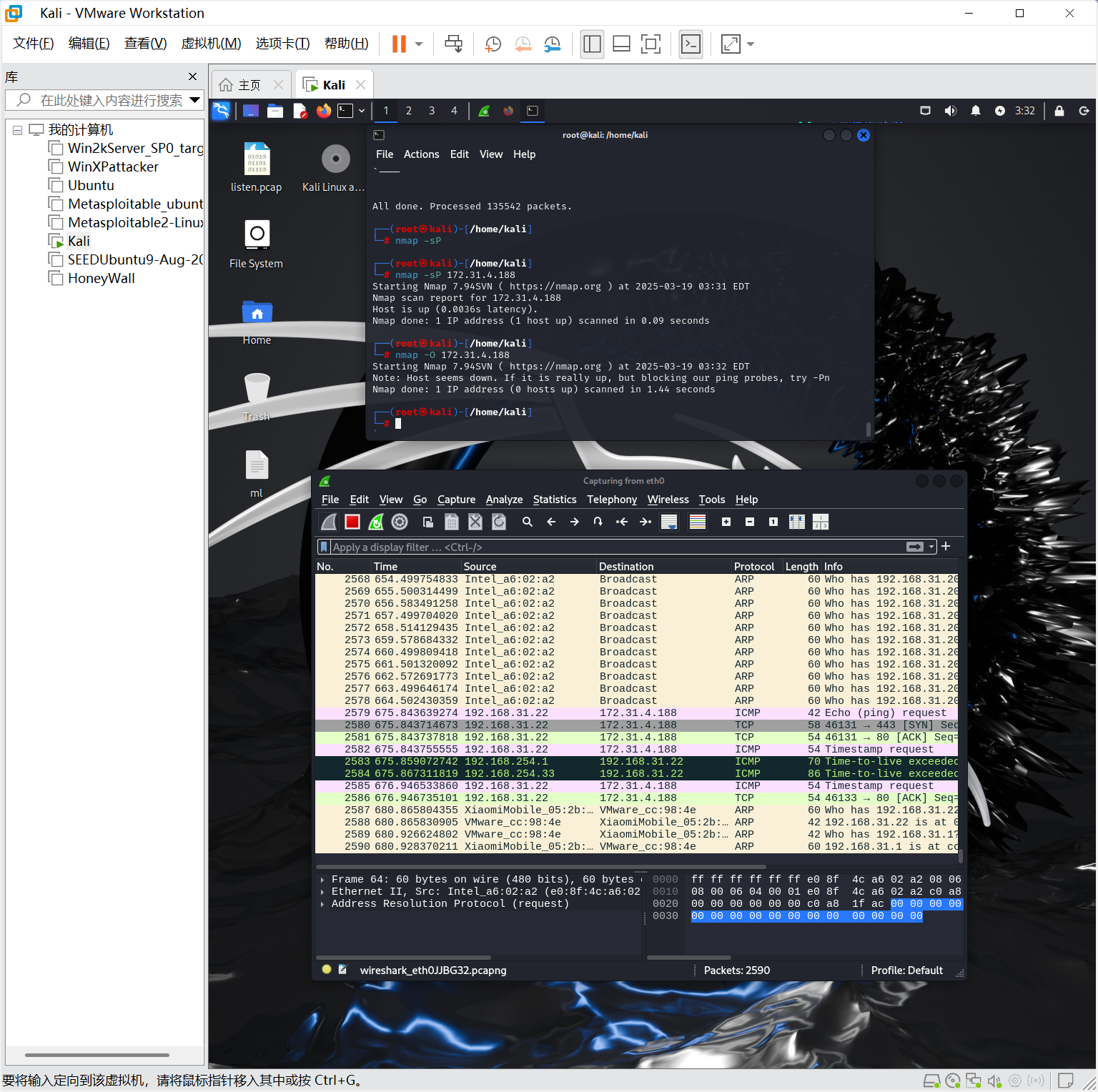The height and width of the screenshot is (1092, 1098).
Task: Restart the current capture in Wireshark
Action: coord(376,522)
